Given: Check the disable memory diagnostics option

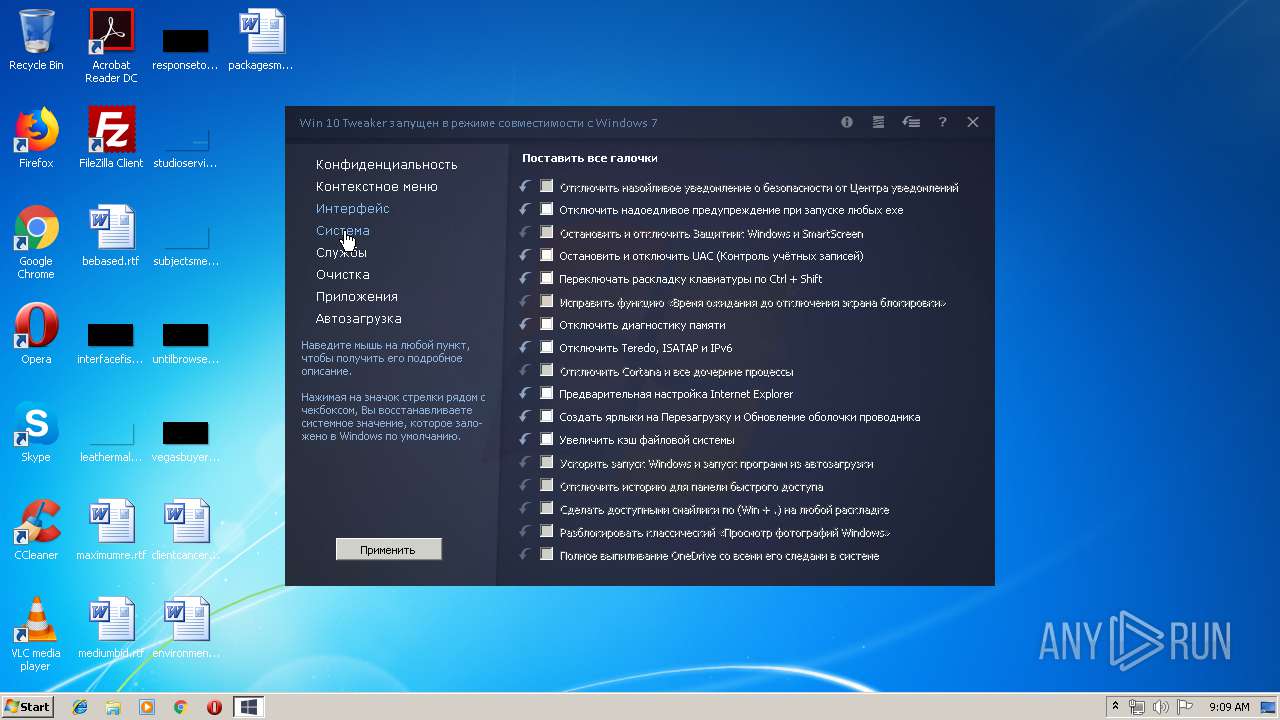Looking at the screenshot, I should 547,324.
